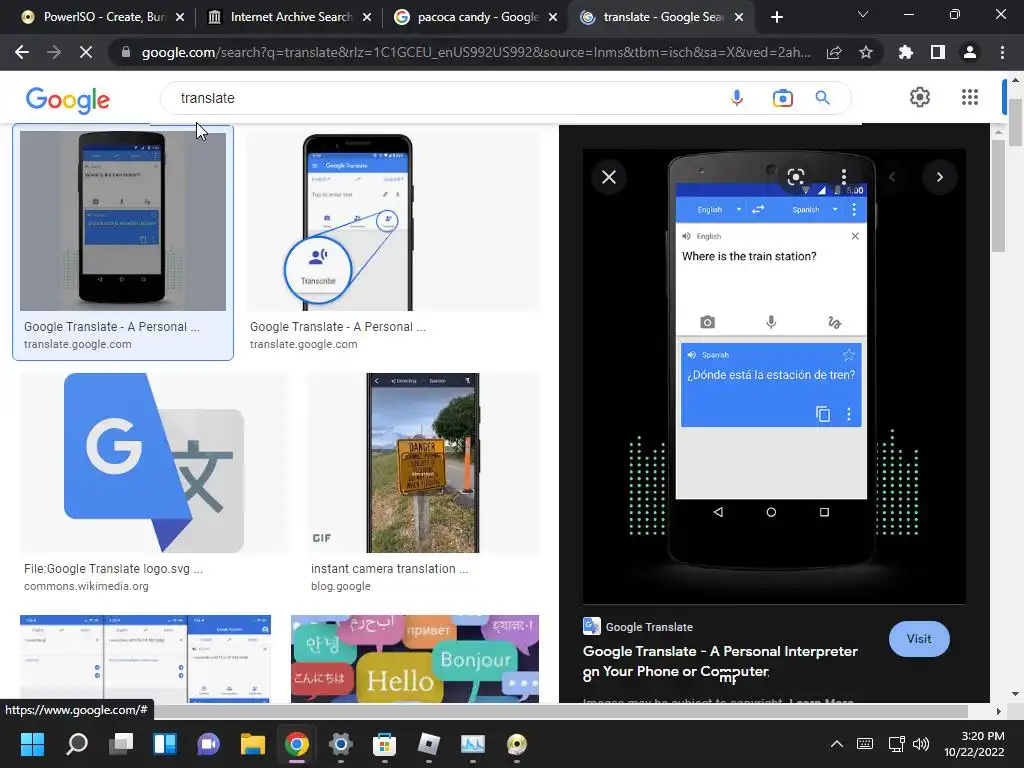Open Chrome three-dot menu
This screenshot has width=1024, height=768.
tap(1002, 52)
